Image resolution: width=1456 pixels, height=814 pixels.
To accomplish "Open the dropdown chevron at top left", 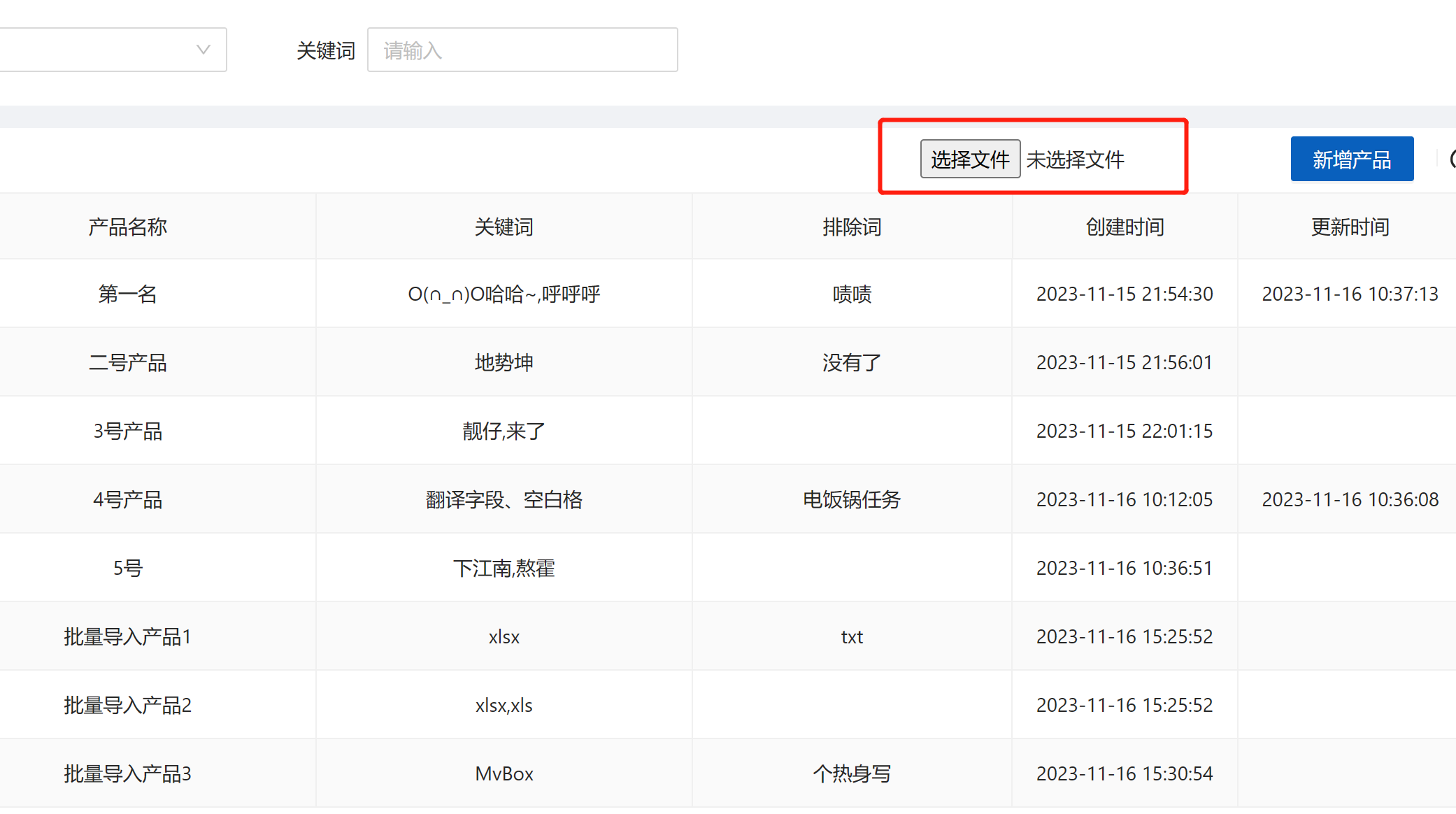I will coord(203,50).
